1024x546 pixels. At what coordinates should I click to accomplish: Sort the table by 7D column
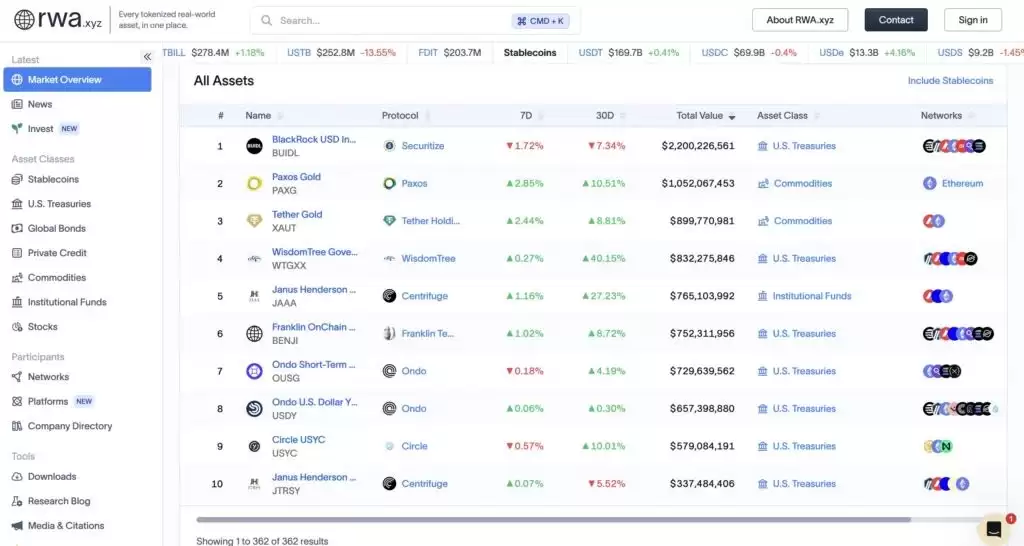tap(526, 116)
